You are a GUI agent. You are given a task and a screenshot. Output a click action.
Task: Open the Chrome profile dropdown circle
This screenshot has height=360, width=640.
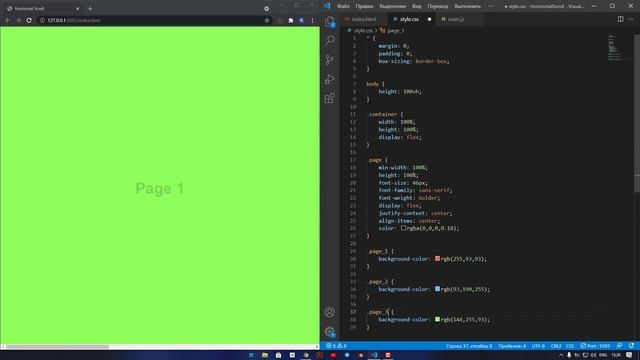click(267, 8)
